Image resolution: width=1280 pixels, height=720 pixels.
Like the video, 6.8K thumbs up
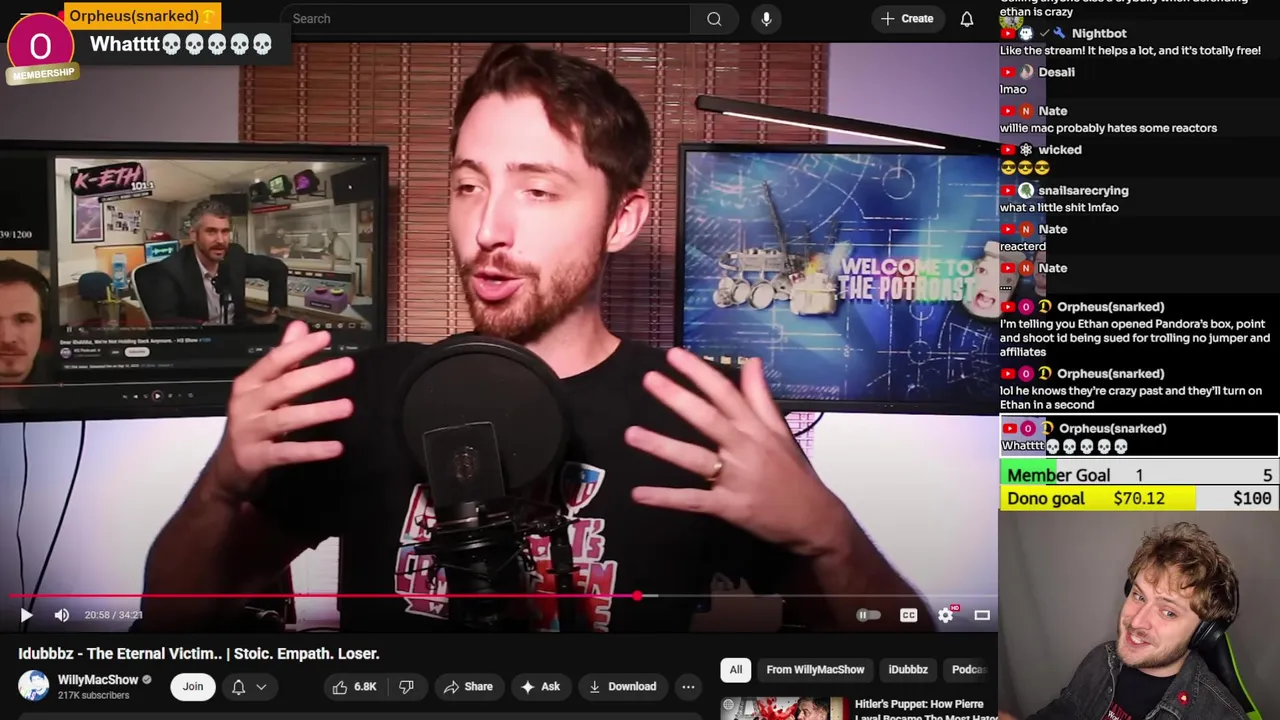pyautogui.click(x=354, y=687)
